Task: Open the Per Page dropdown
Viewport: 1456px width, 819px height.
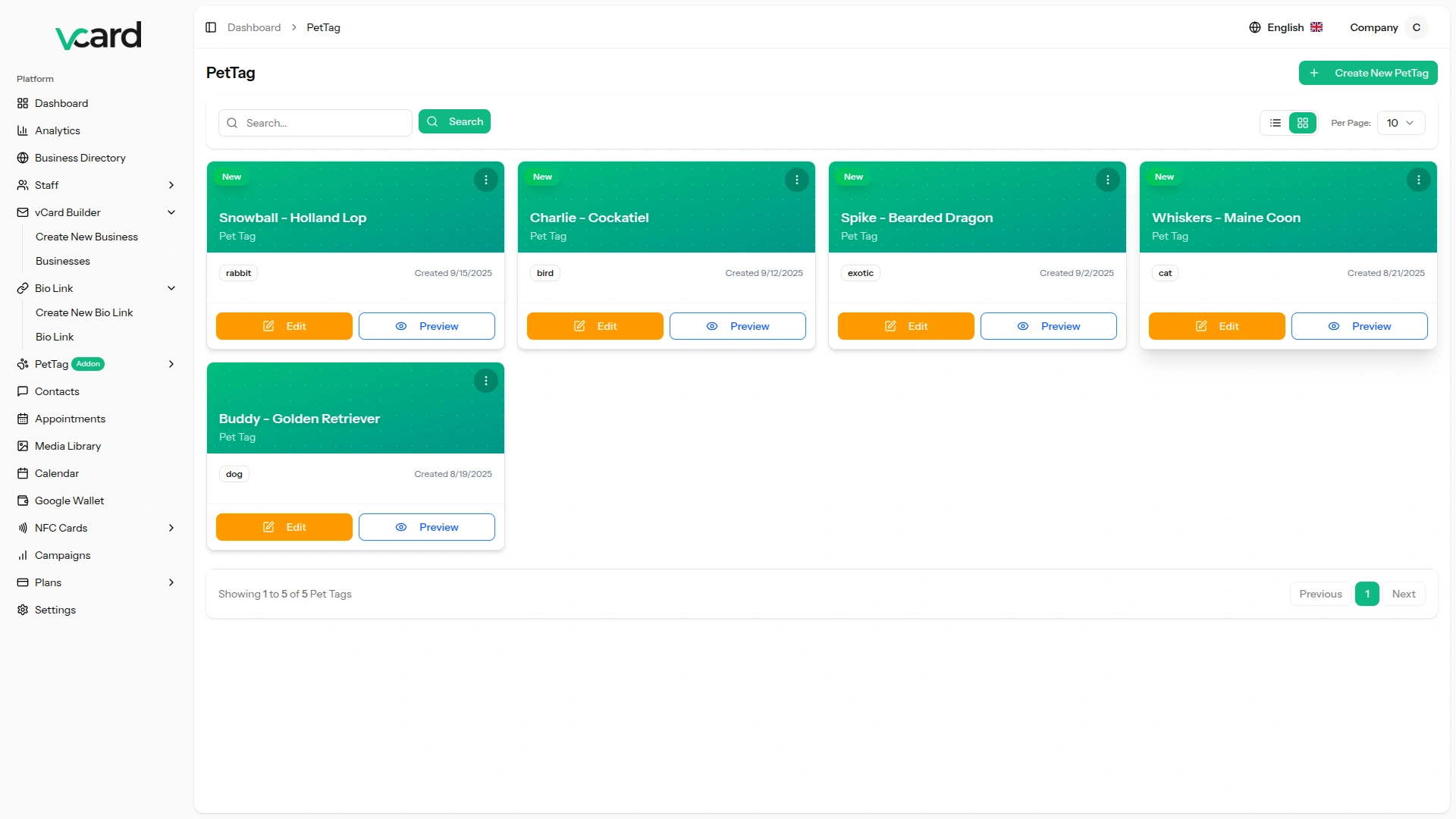Action: click(x=1400, y=123)
